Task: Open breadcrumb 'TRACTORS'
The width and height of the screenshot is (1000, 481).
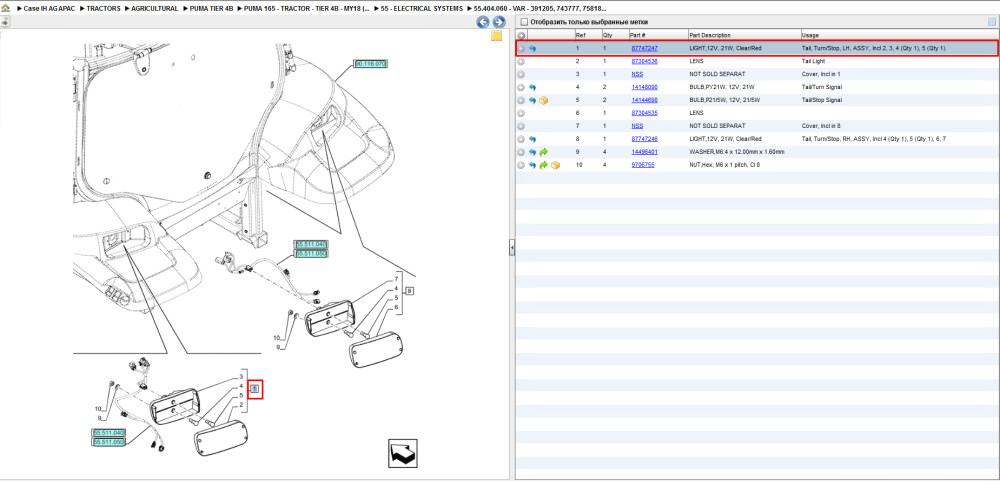Action: (103, 9)
